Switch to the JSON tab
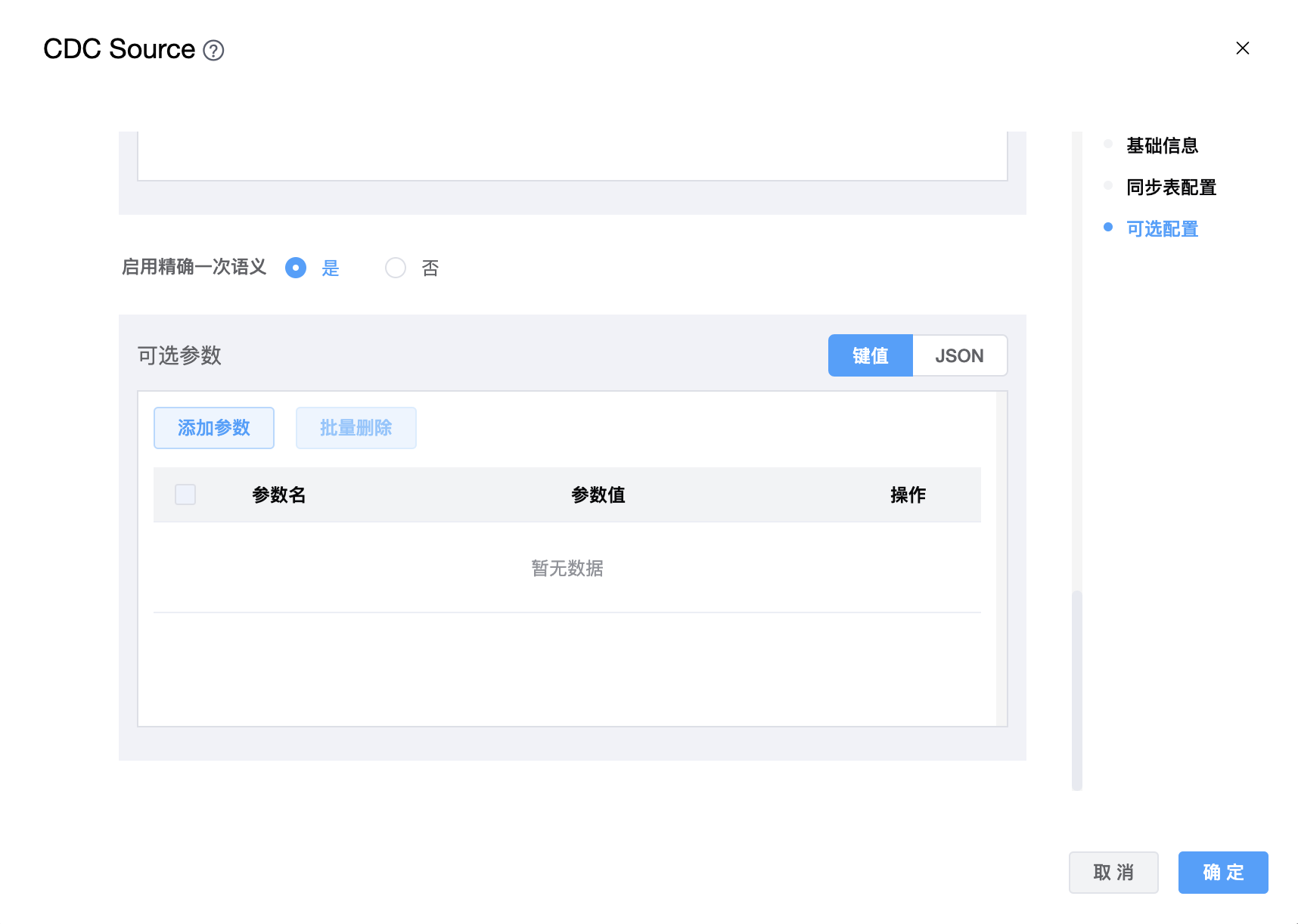This screenshot has width=1298, height=924. 959,355
